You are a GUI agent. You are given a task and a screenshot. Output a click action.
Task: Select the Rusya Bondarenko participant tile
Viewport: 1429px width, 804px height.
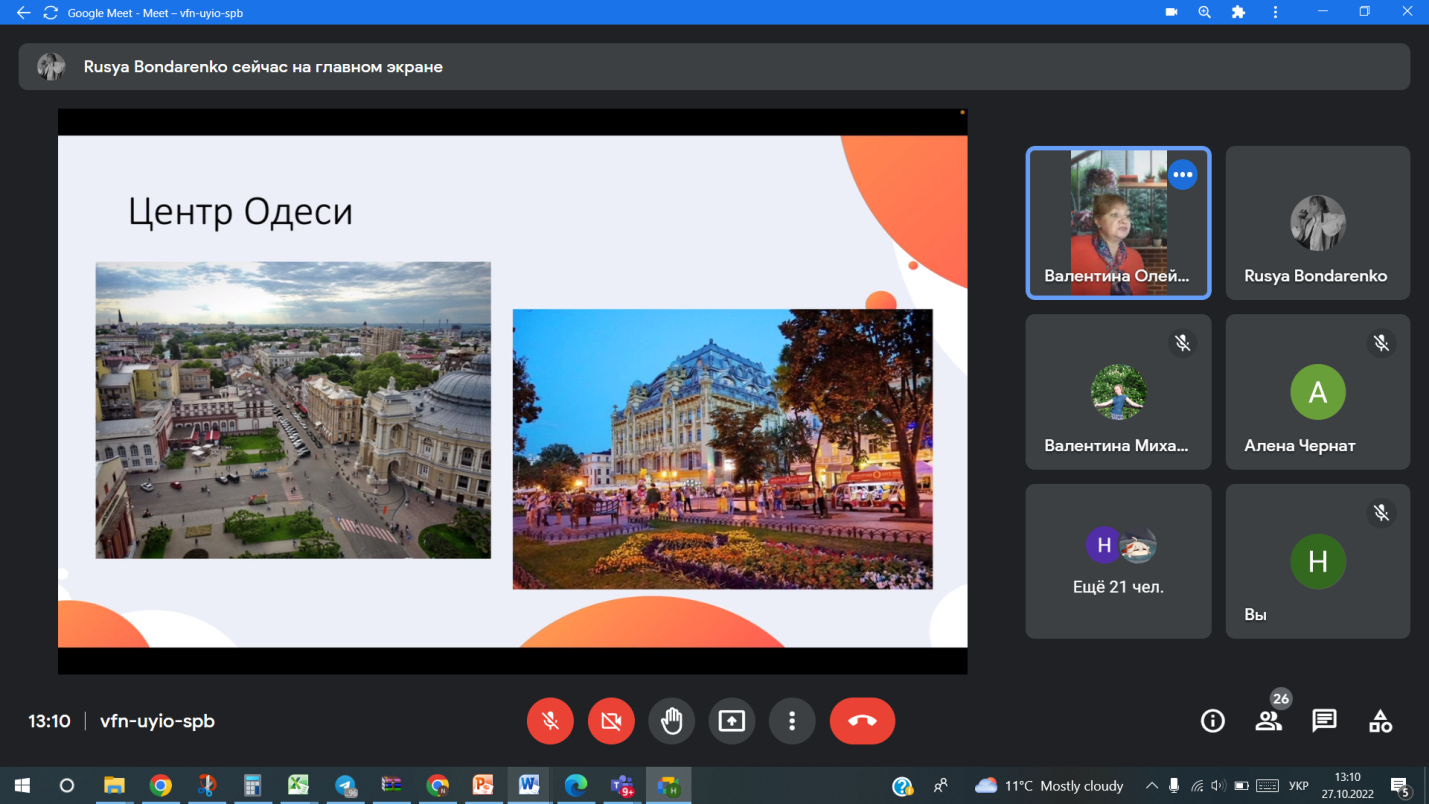(x=1317, y=223)
